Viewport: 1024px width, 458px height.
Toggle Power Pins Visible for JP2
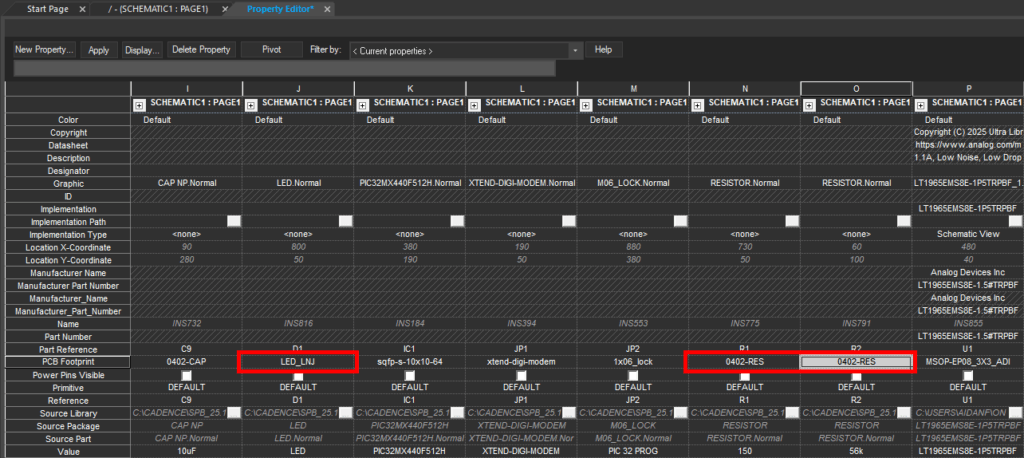coord(633,376)
